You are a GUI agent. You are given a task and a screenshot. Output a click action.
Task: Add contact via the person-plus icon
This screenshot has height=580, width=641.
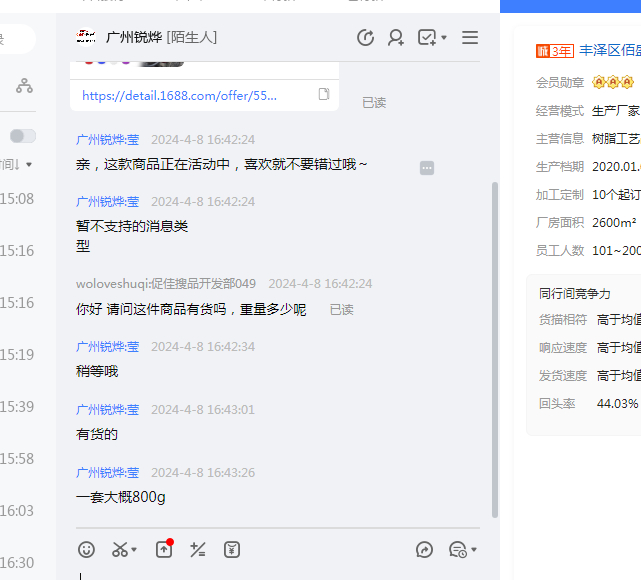[396, 38]
